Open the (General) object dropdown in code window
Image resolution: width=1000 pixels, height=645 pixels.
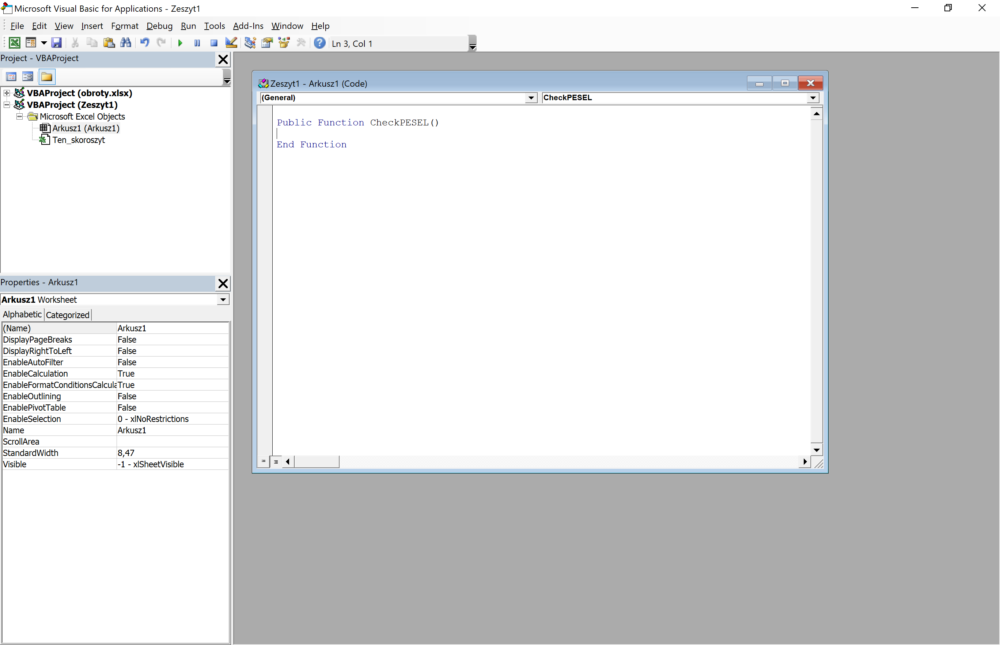pyautogui.click(x=531, y=98)
